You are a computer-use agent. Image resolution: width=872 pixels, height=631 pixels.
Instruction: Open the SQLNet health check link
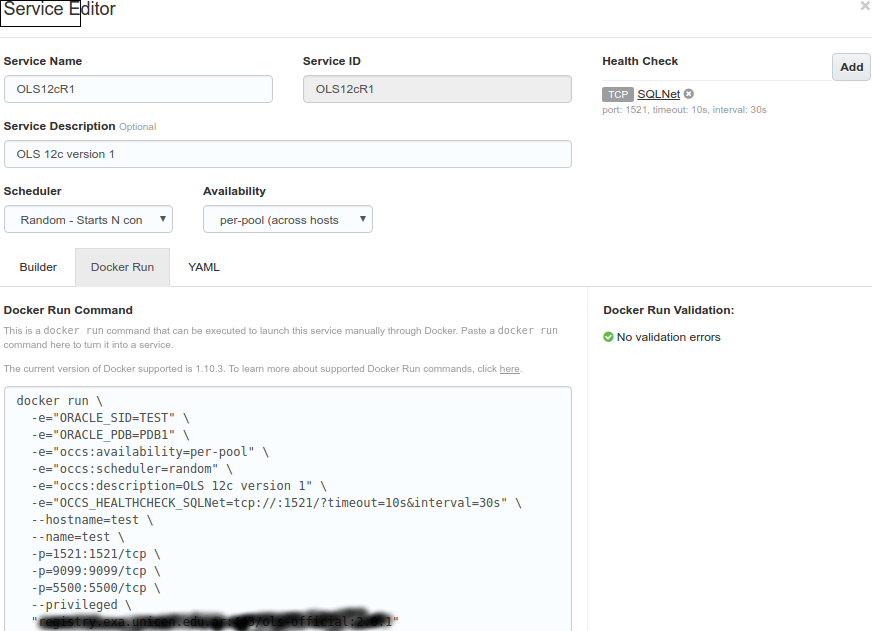[x=658, y=94]
